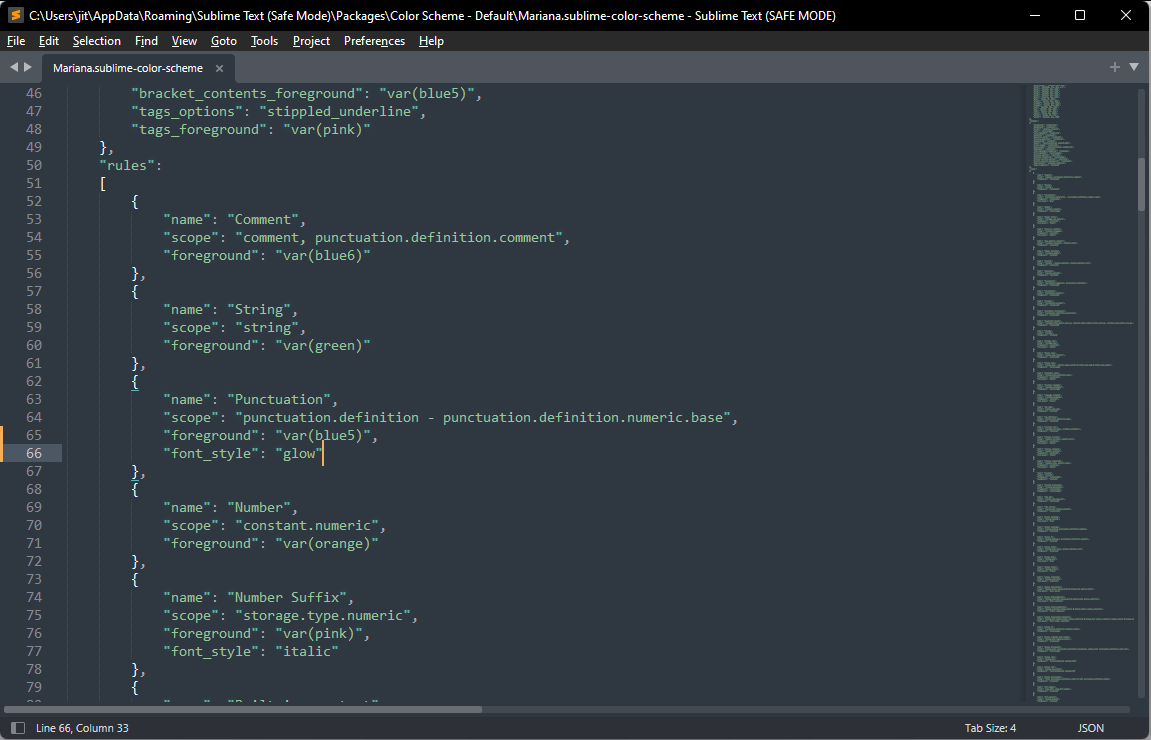Click "stippled_underline" value on line 47

(x=339, y=111)
